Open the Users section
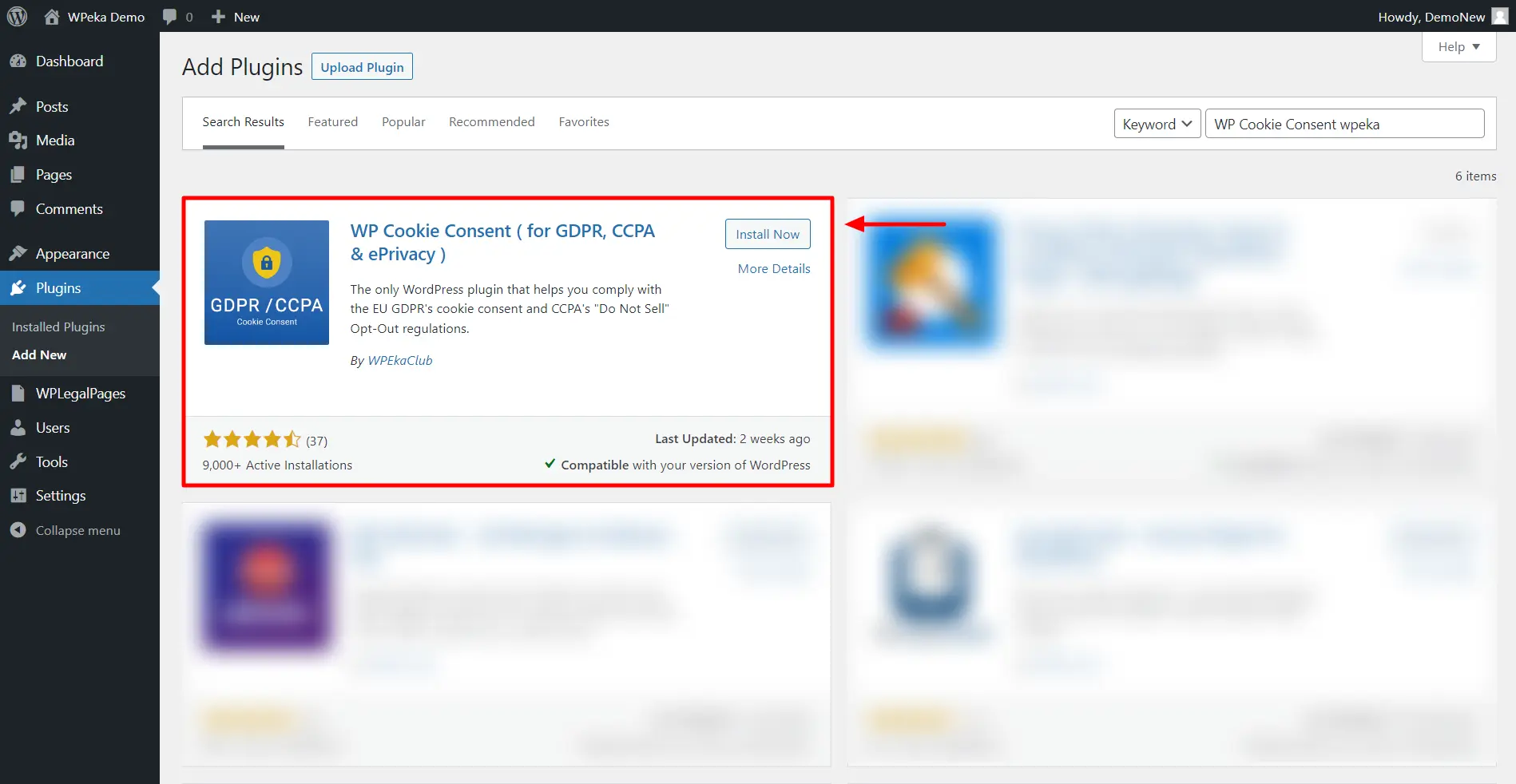This screenshot has height=784, width=1516. coord(51,427)
